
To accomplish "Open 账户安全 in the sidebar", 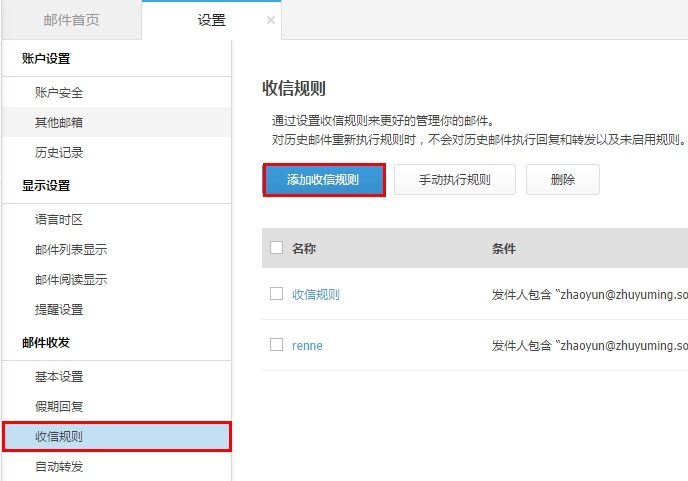I will [x=59, y=93].
